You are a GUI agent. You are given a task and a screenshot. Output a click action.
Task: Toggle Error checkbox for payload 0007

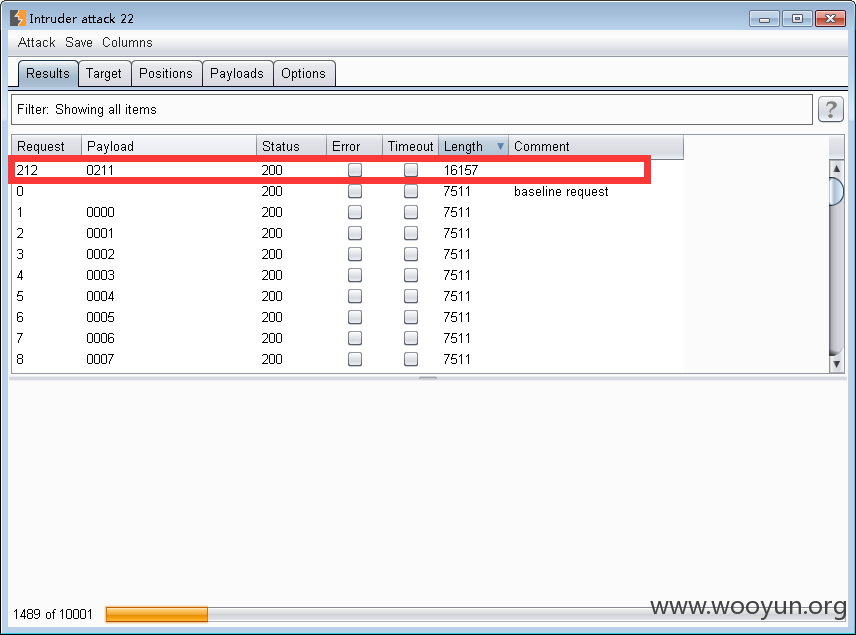pyautogui.click(x=355, y=359)
